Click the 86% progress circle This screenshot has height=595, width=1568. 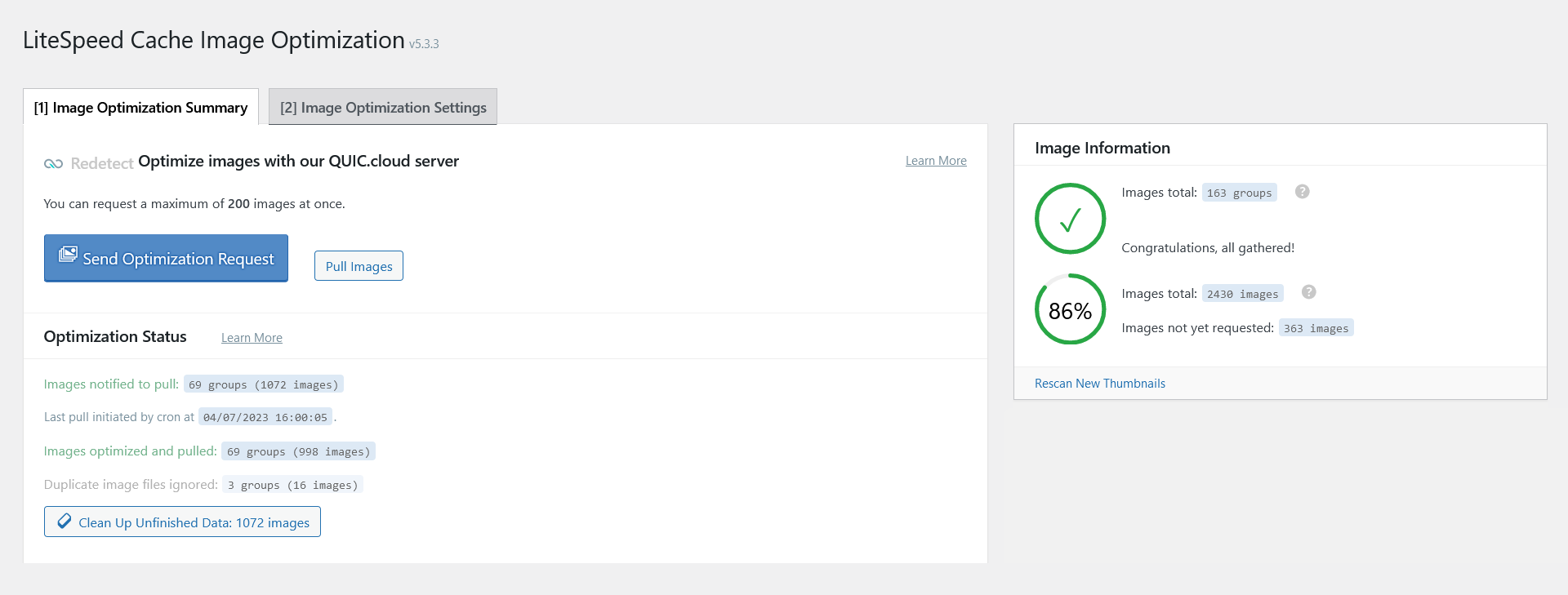coord(1070,309)
